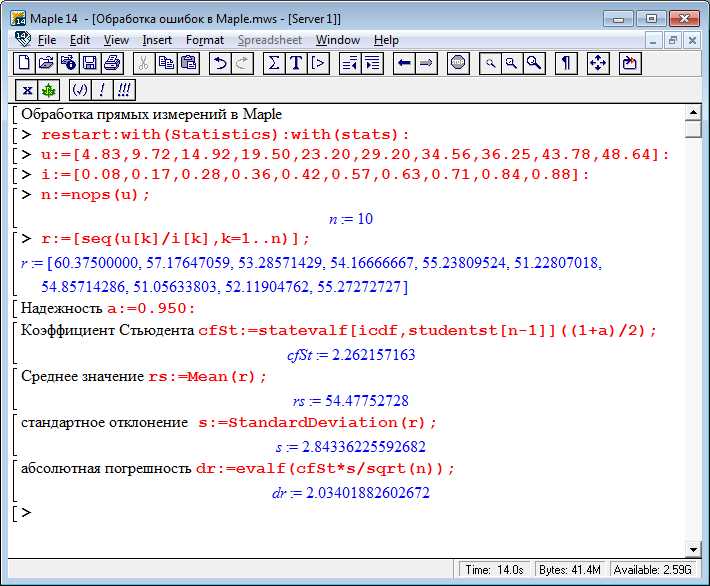The width and height of the screenshot is (710, 586).
Task: Toggle the Maple leaf input mode button
Action: click(48, 90)
